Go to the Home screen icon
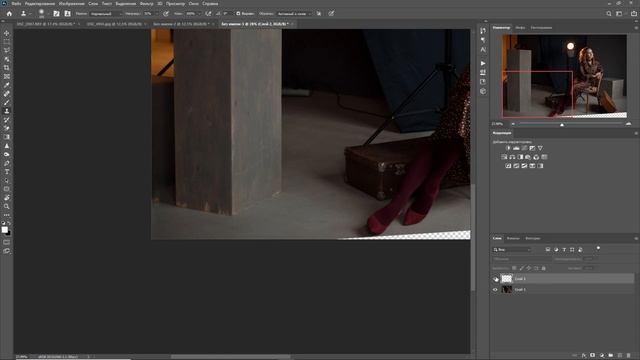The width and height of the screenshot is (640, 360). (9, 13)
